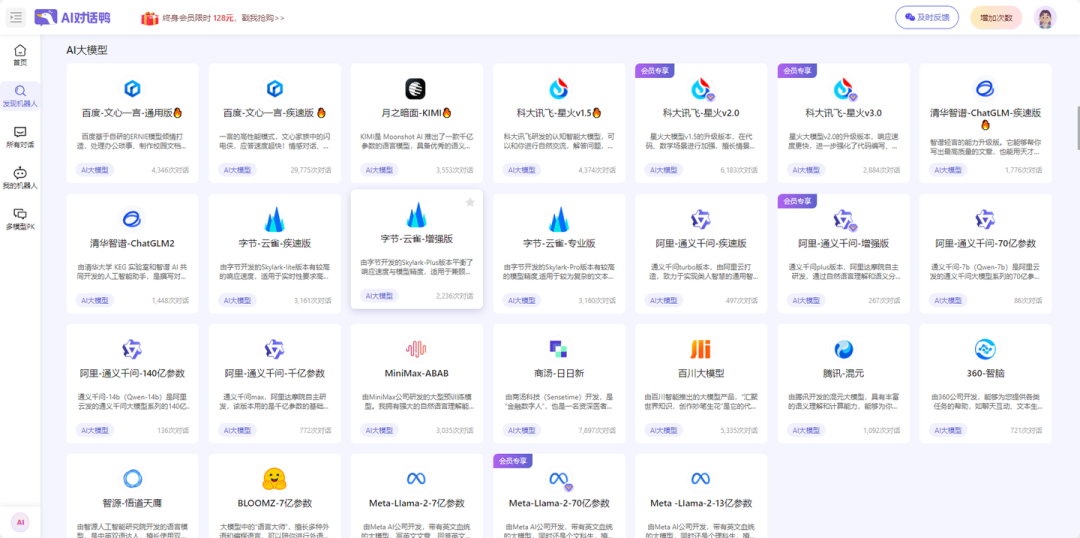Click the 百度-文心一言-通用版 logo icon

click(x=132, y=88)
